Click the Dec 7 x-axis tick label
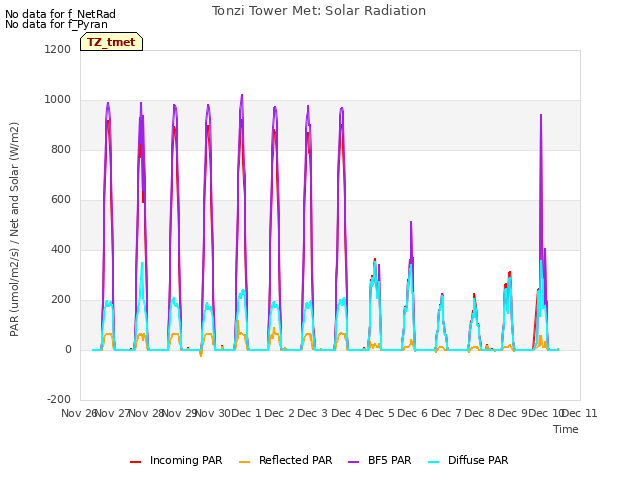This screenshot has width=640, height=480. 446,413
